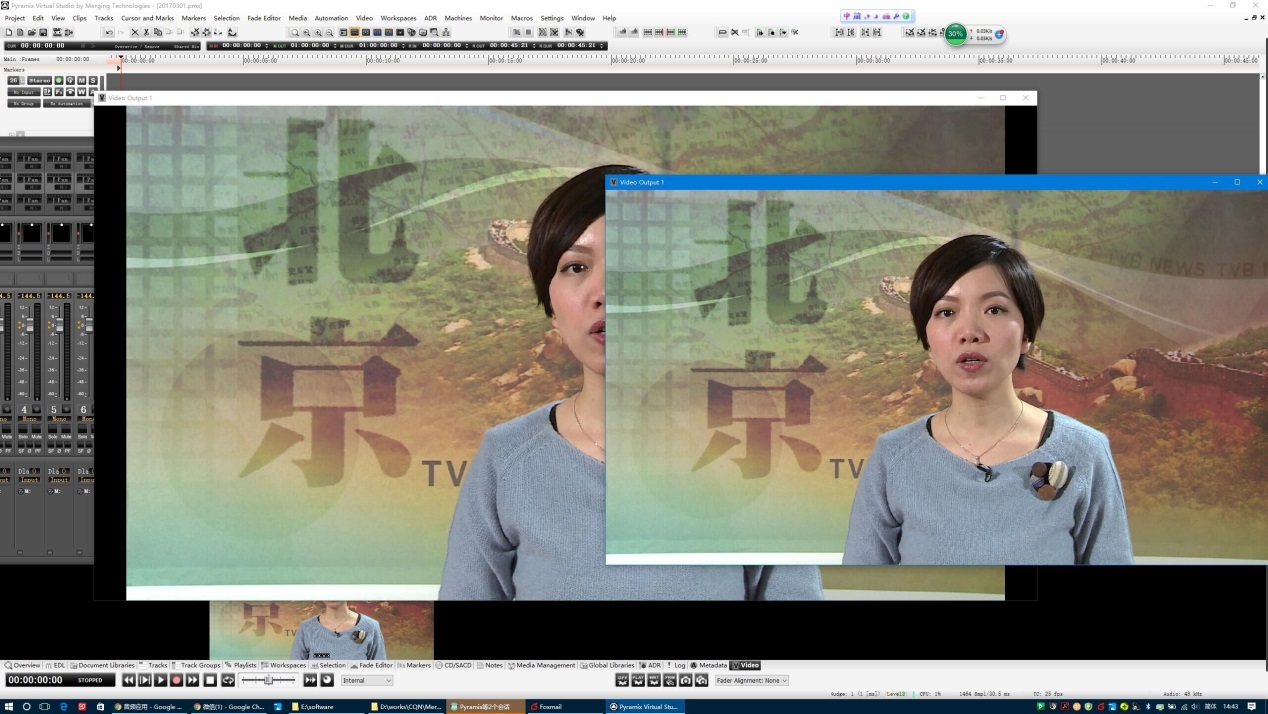Click the camera snapshot icon near Fader Alignment
Screen dimensions: 1268x714
pyautogui.click(x=685, y=680)
